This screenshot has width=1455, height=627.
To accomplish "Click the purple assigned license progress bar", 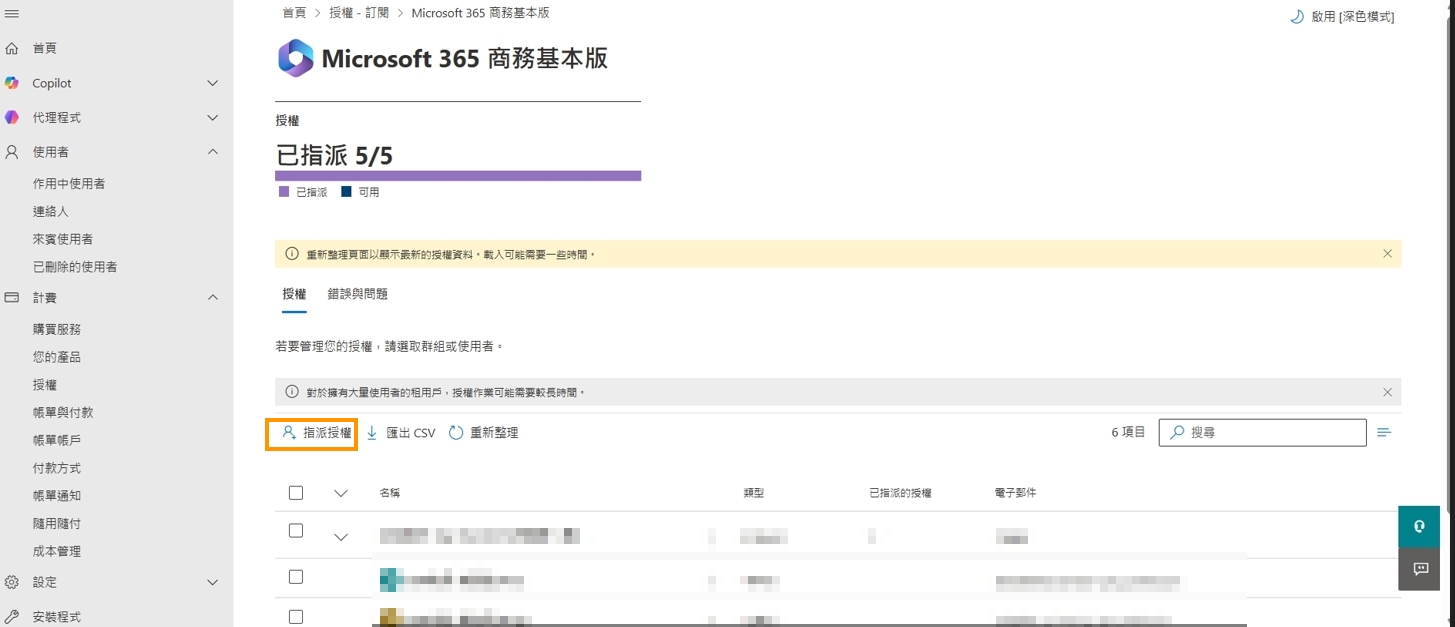I will coord(458,175).
